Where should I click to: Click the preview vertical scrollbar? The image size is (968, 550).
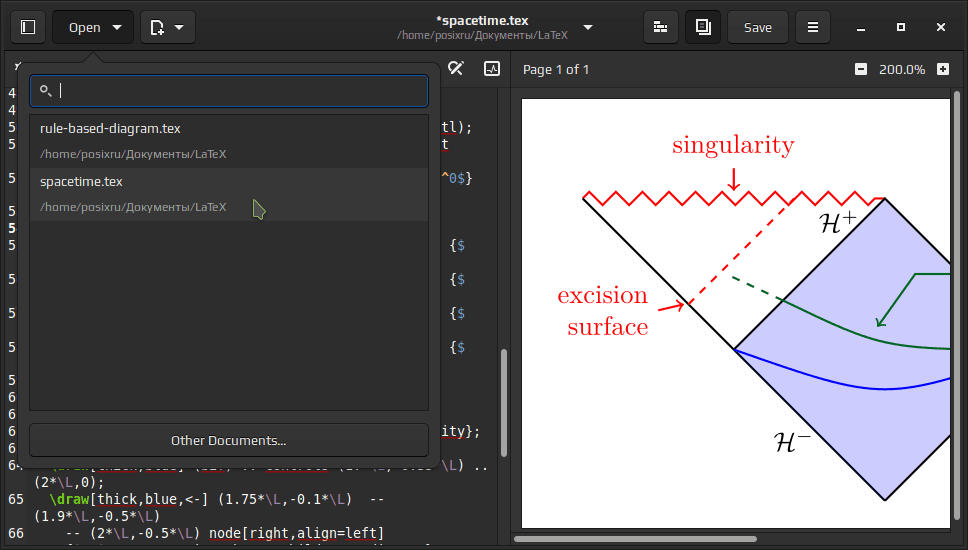(x=957, y=307)
